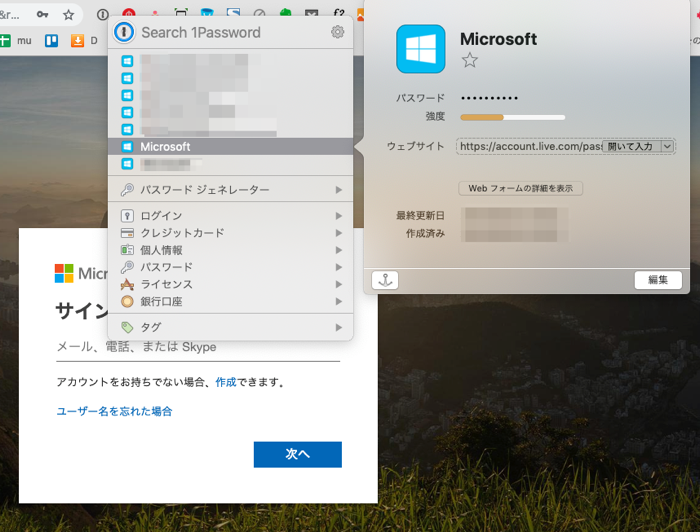Select the Microsoft login entry
700x532 pixels.
click(230, 147)
